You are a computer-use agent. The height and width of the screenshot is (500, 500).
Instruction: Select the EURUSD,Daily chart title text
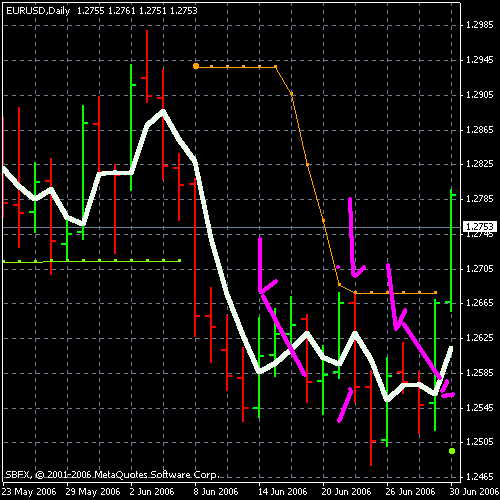[x=38, y=11]
